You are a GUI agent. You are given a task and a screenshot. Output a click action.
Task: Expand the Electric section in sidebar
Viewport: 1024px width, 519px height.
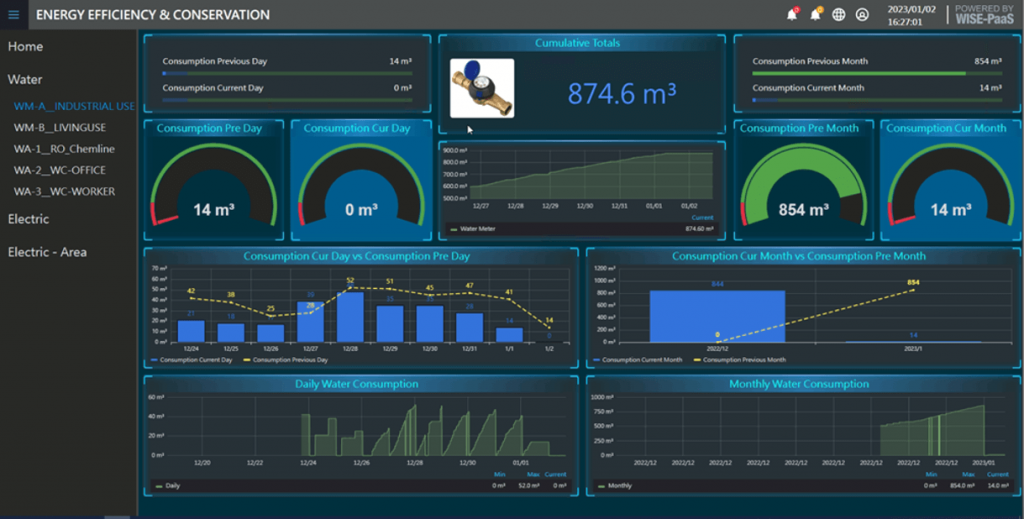pos(28,219)
